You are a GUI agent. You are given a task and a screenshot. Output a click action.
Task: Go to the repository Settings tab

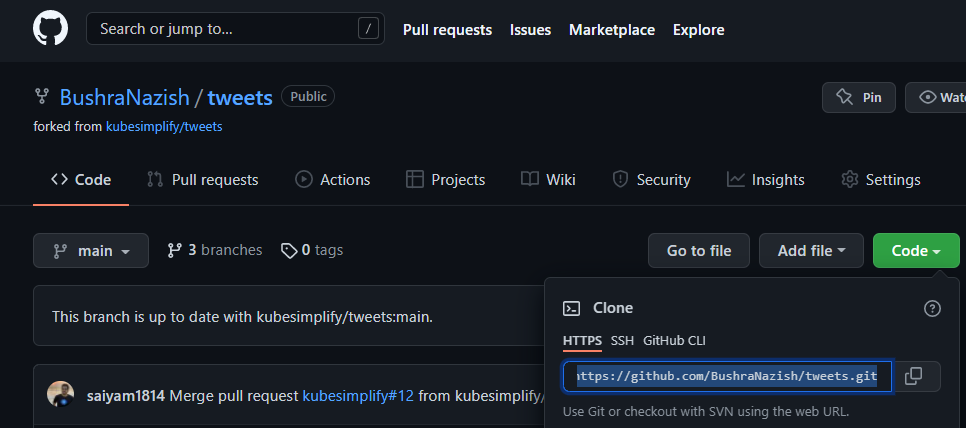pos(881,180)
